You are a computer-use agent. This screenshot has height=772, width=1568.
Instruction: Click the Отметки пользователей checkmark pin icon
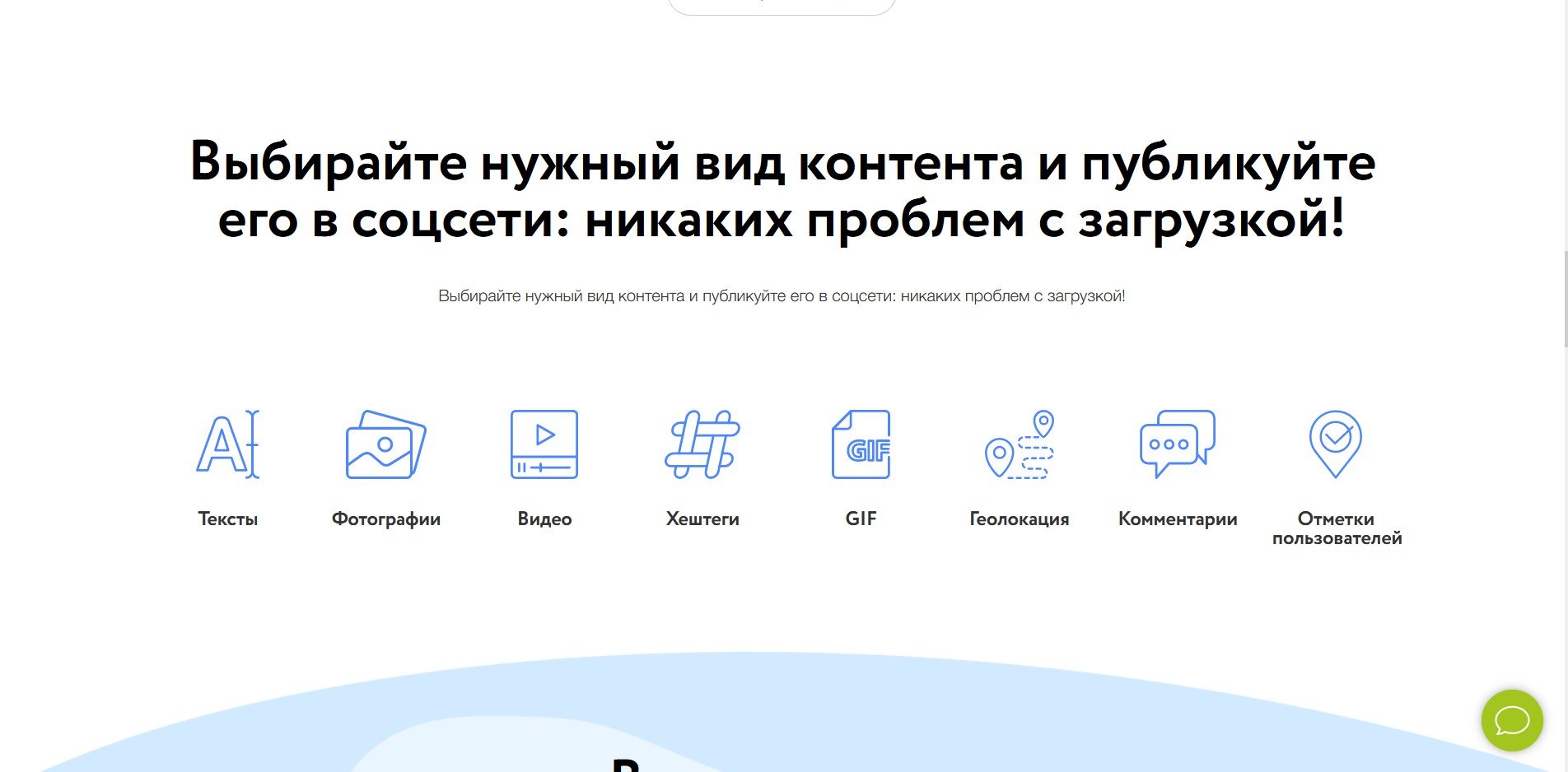pyautogui.click(x=1335, y=444)
